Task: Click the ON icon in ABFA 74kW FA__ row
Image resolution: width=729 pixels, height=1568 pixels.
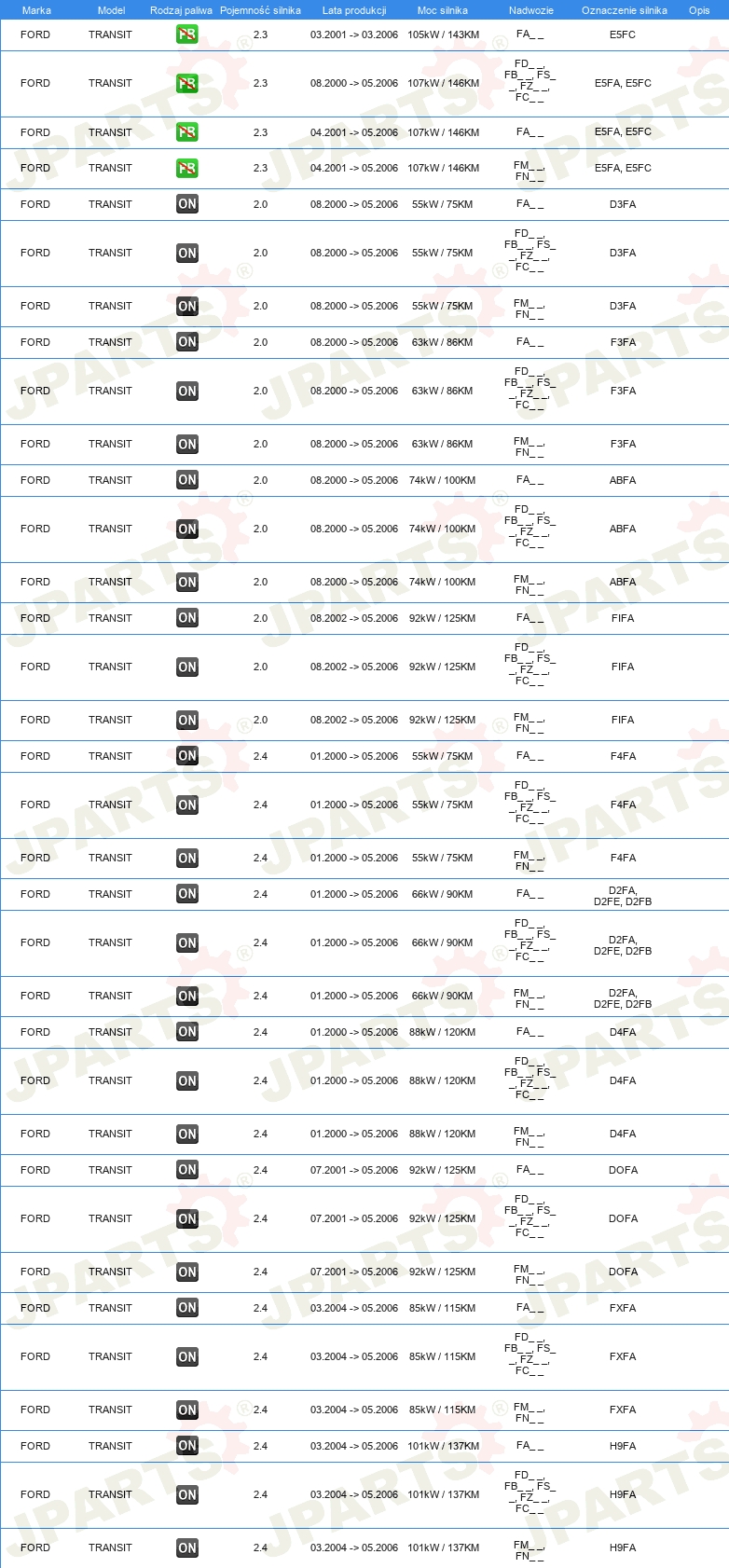Action: point(187,480)
